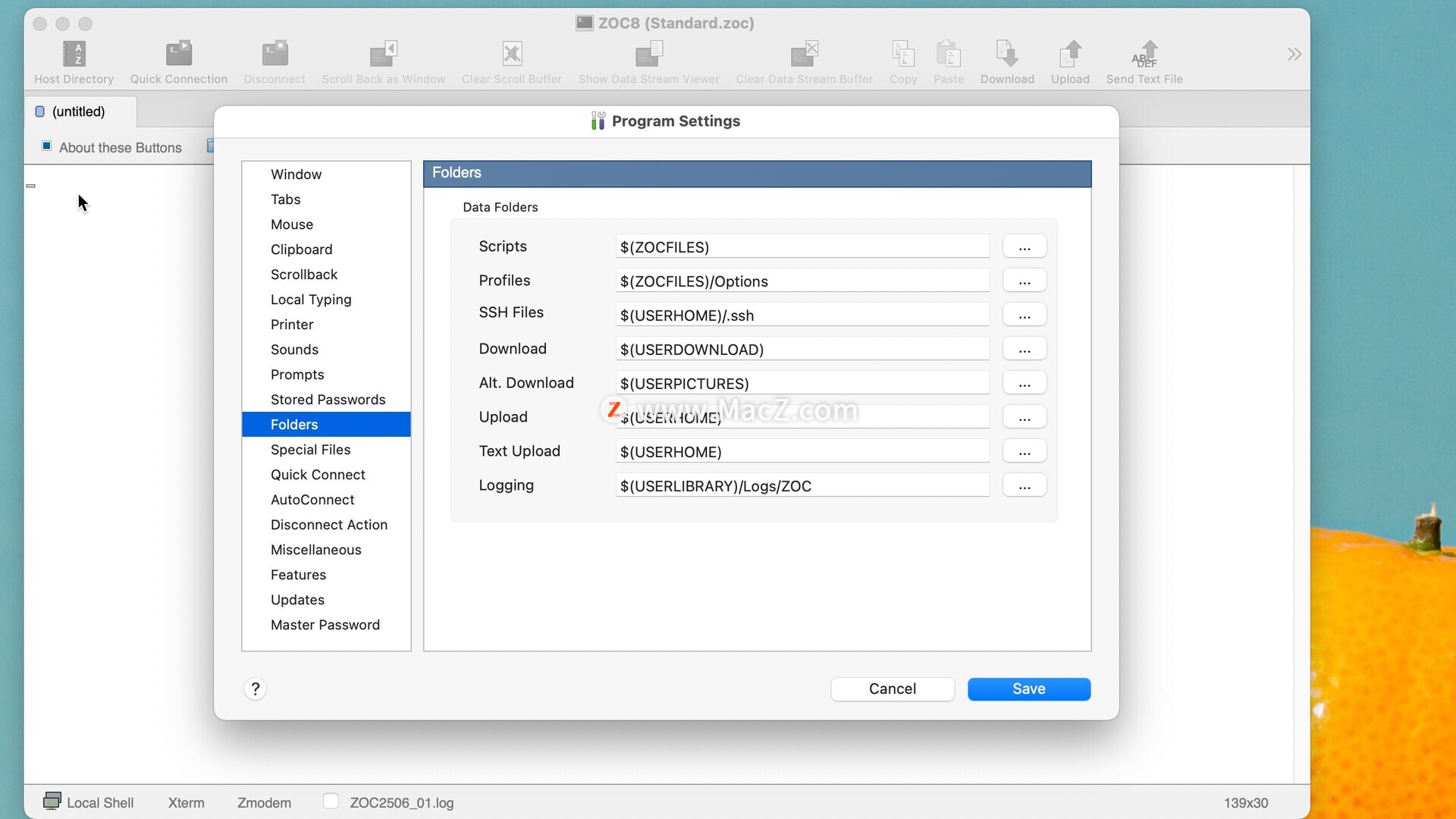This screenshot has width=1456, height=819.
Task: Browse for the Download folder
Action: pyautogui.click(x=1025, y=349)
